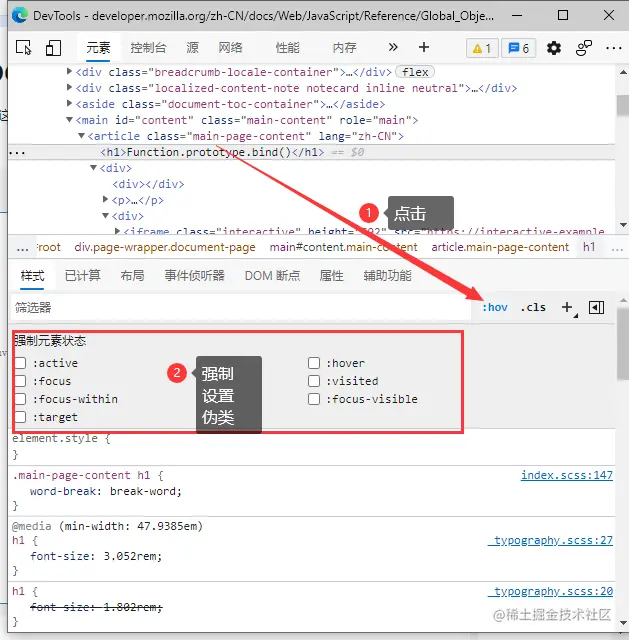The height and width of the screenshot is (640, 629).
Task: Expand the breadcrumb-locale-container div
Action: pyautogui.click(x=69, y=71)
